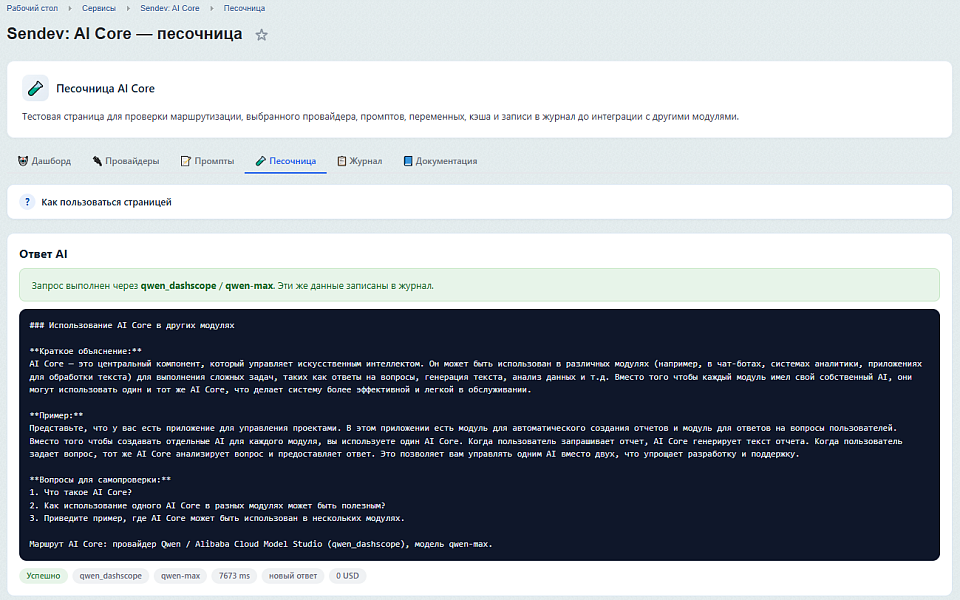Expand the Как пользоваться страницей section
Viewport: 960px width, 600px height.
(x=479, y=202)
